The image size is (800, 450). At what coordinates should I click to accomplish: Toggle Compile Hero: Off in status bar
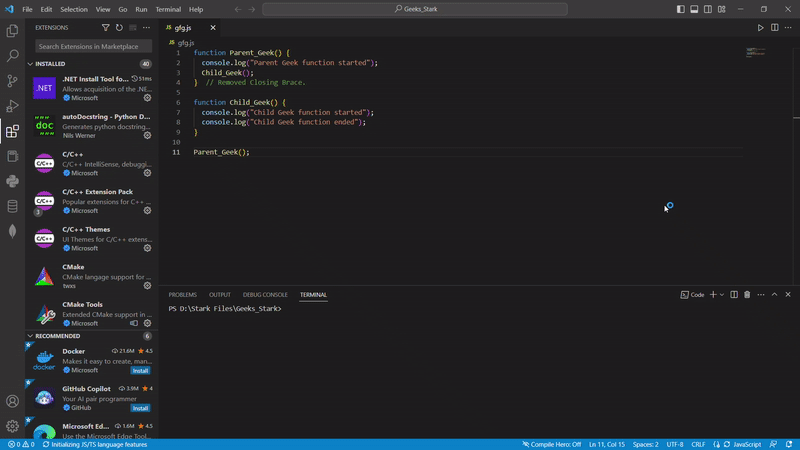551,444
